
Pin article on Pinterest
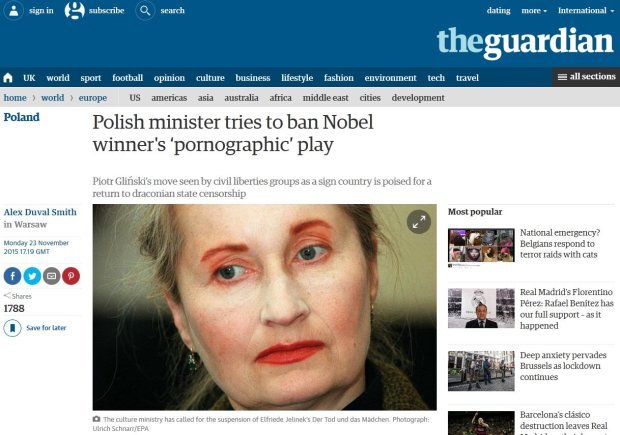click(71, 276)
